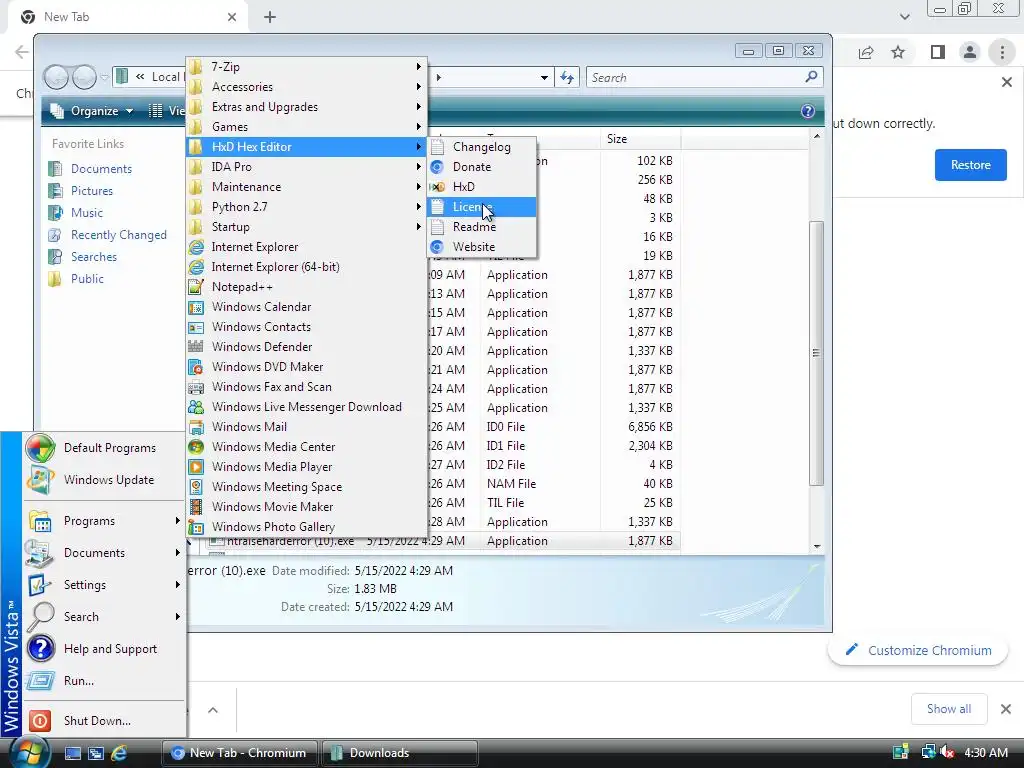Open the Organize dropdown menu

pos(92,111)
